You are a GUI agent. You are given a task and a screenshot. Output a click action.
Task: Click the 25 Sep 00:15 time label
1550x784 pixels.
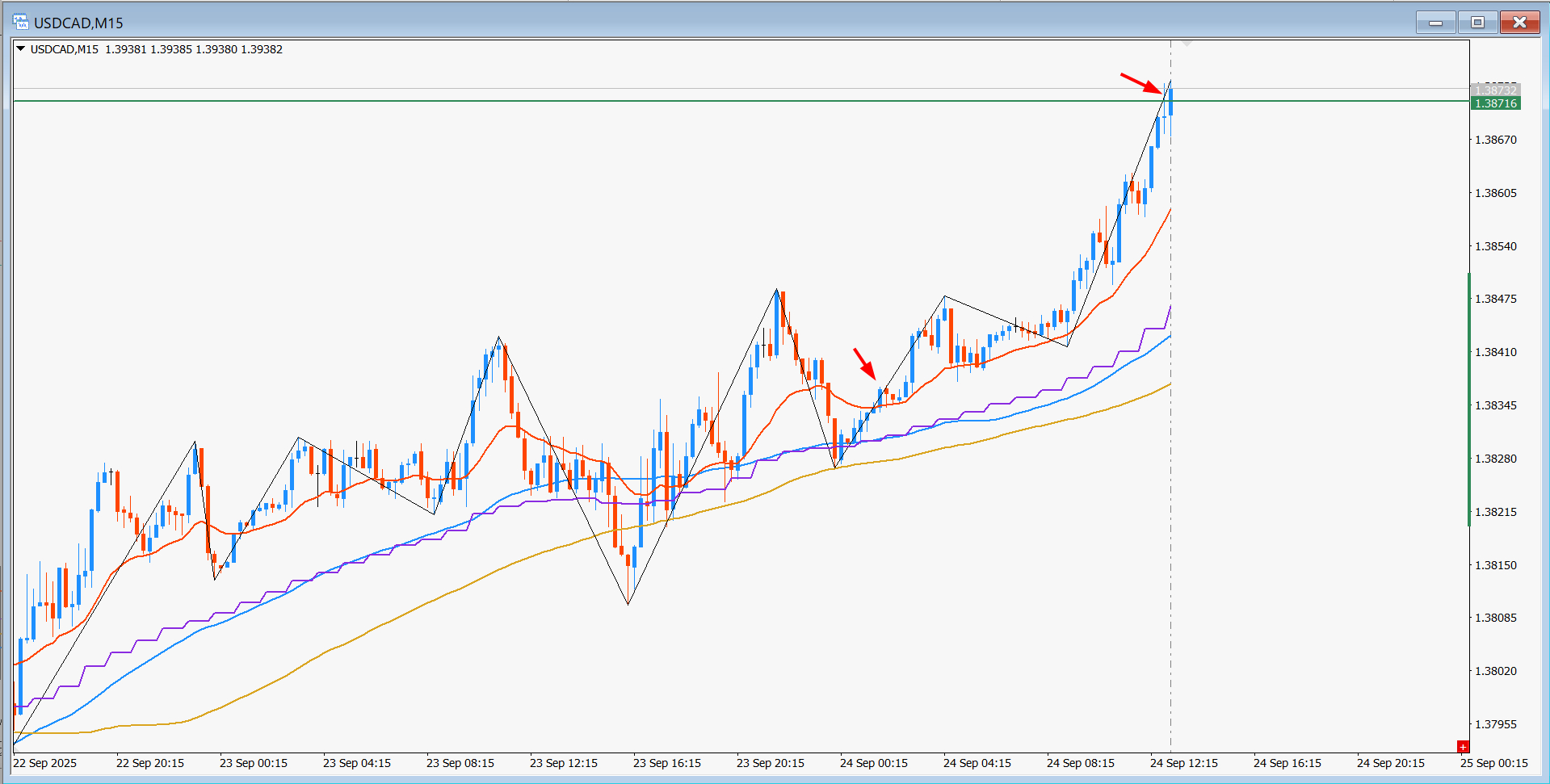tap(1494, 763)
